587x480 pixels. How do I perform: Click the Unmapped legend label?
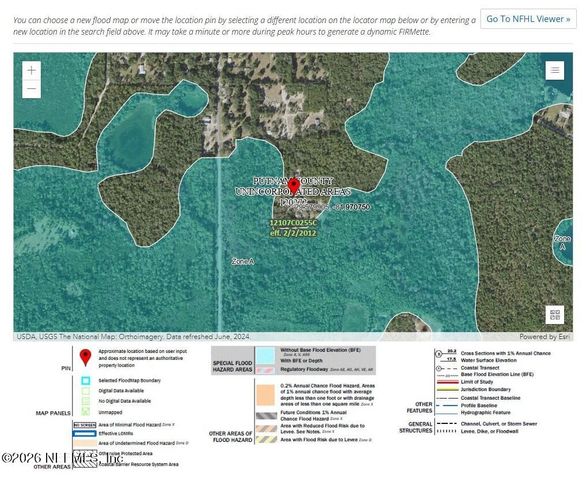pyautogui.click(x=110, y=412)
